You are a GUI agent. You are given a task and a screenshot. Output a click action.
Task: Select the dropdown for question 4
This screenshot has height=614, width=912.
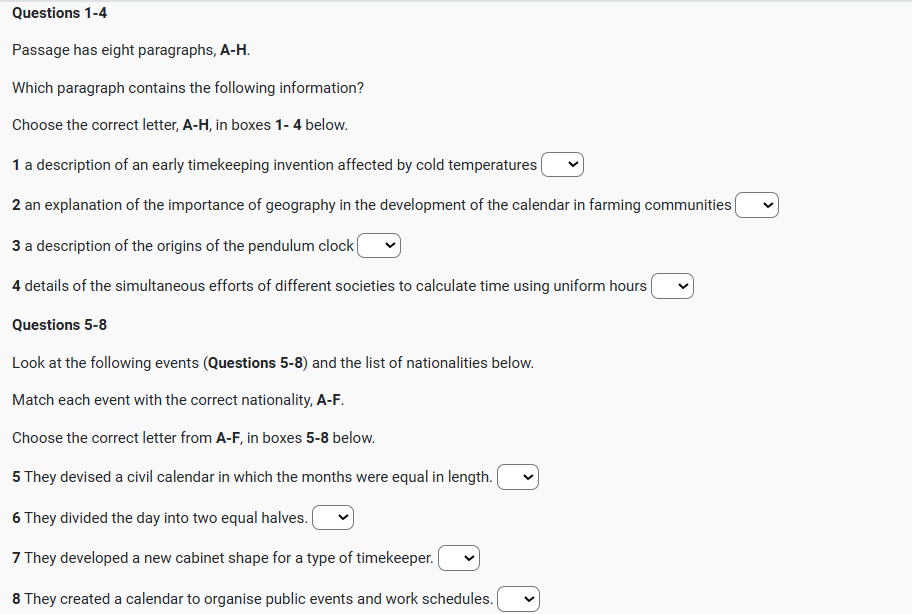pyautogui.click(x=672, y=287)
